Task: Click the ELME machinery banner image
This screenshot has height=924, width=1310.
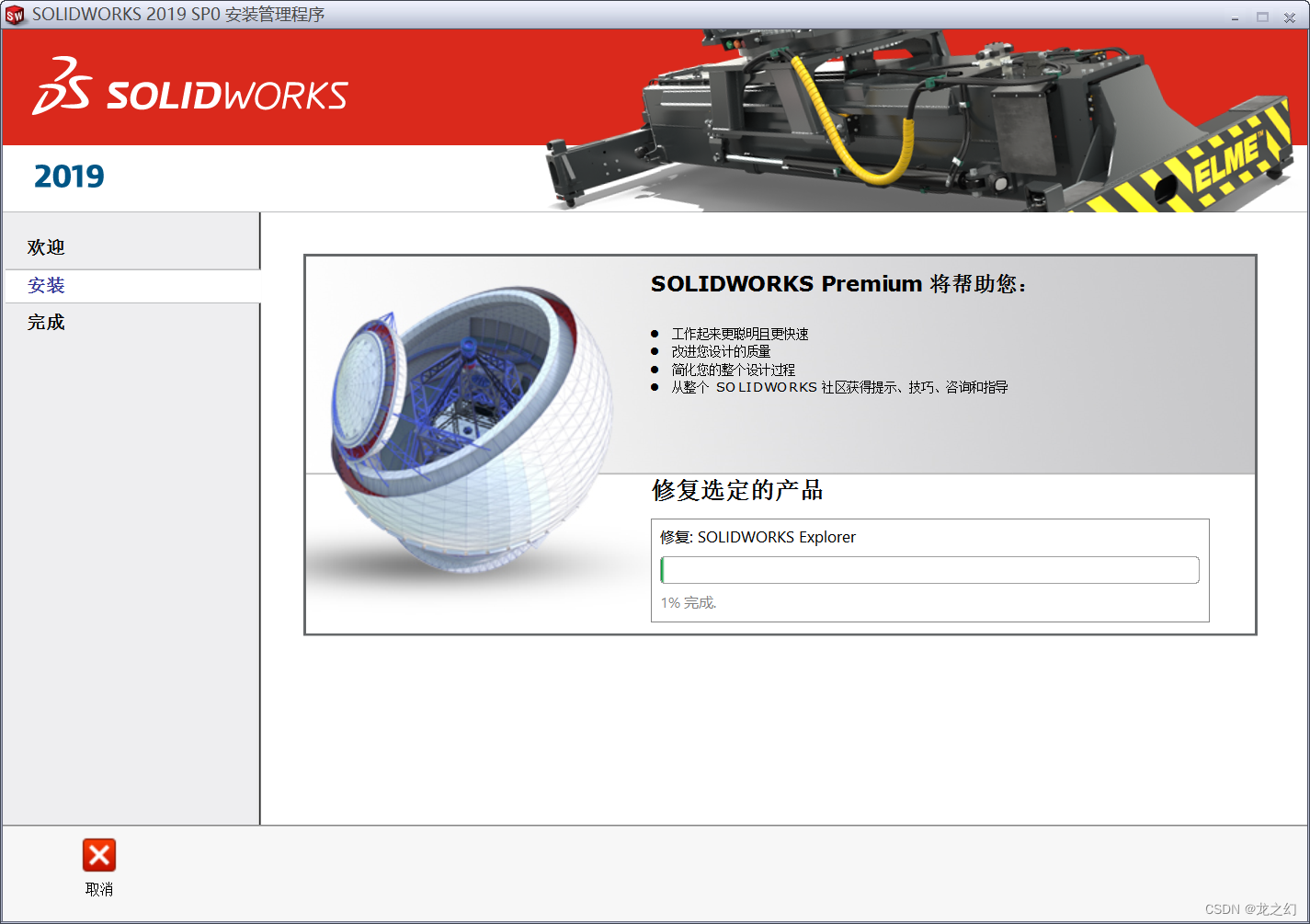Action: [x=919, y=120]
